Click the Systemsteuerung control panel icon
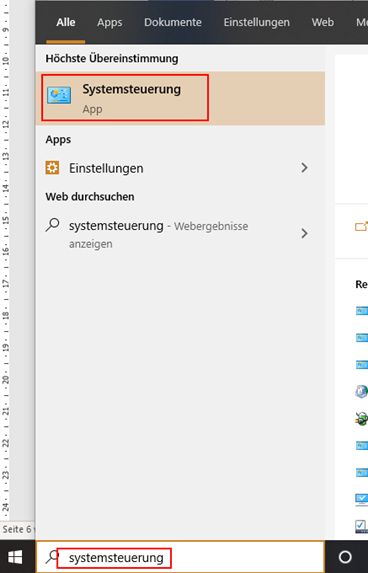The width and height of the screenshot is (368, 573). point(59,95)
